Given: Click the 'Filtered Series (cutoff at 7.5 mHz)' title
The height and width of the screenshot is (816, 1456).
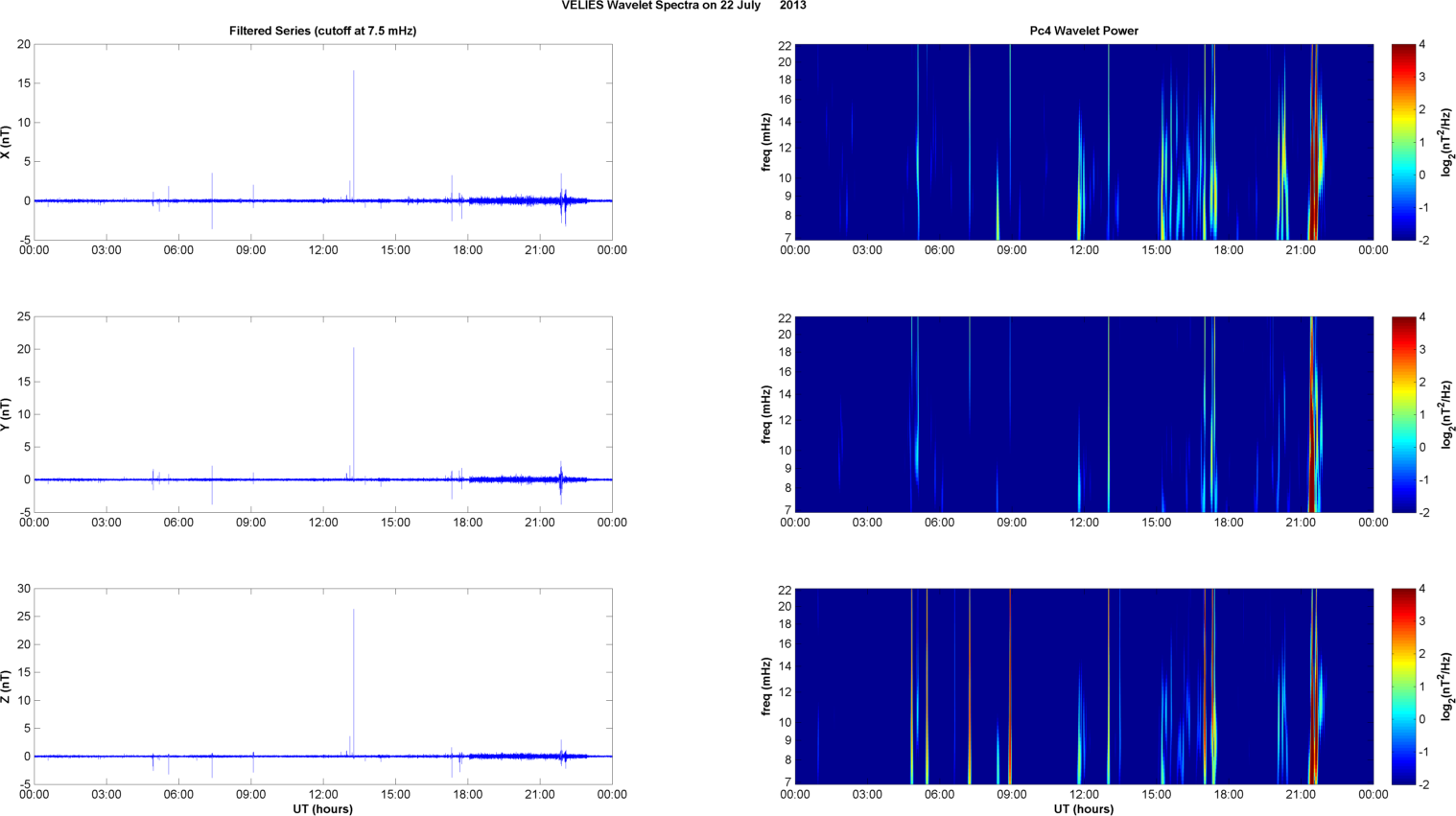Looking at the screenshot, I should [322, 31].
